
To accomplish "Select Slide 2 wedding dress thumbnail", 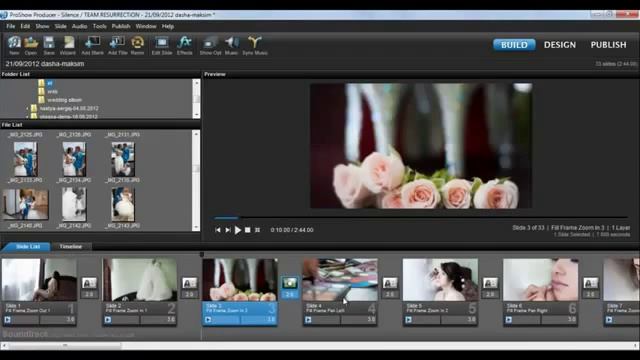I will click(x=140, y=280).
